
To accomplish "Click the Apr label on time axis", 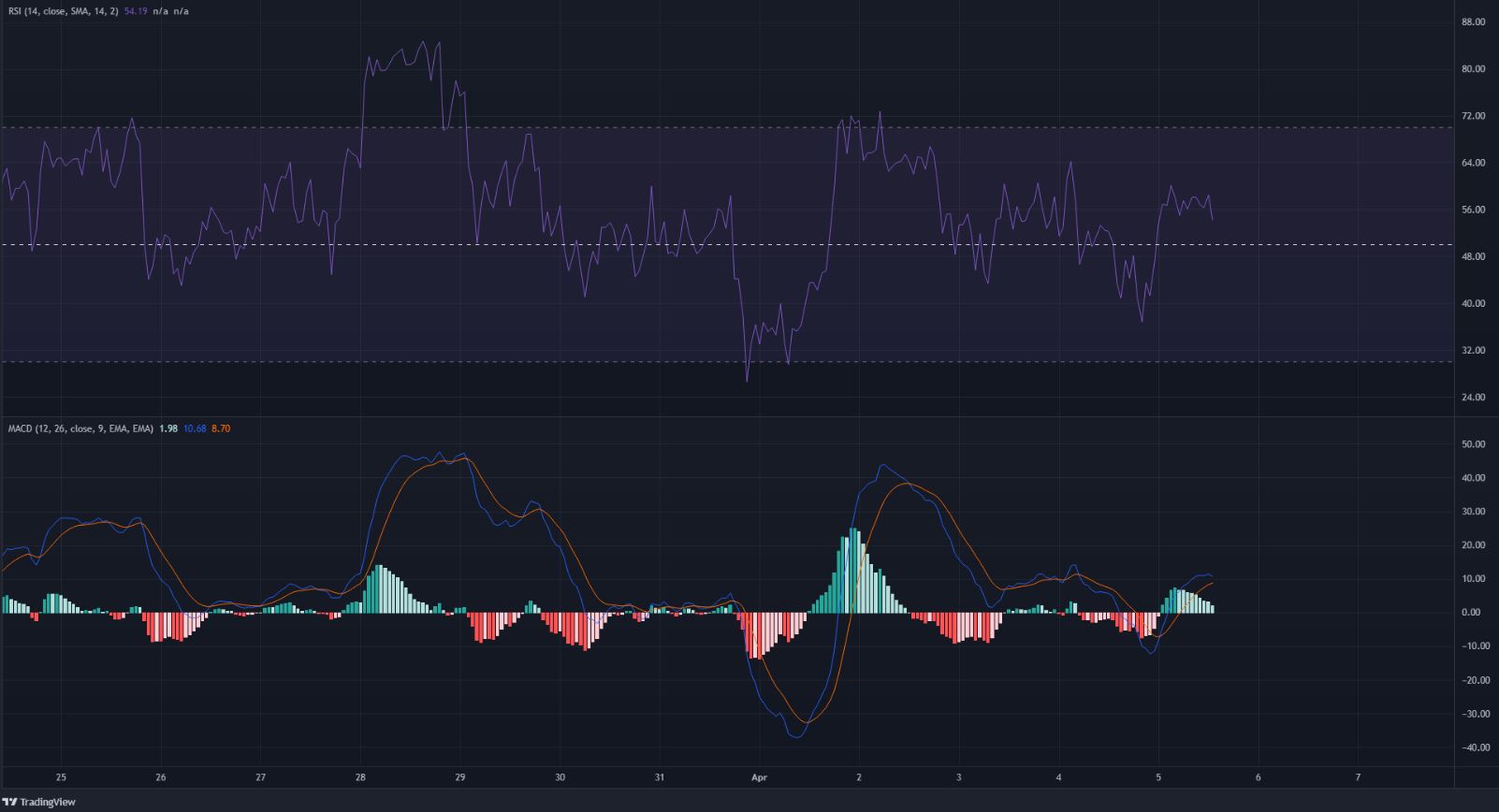I will click(x=759, y=777).
